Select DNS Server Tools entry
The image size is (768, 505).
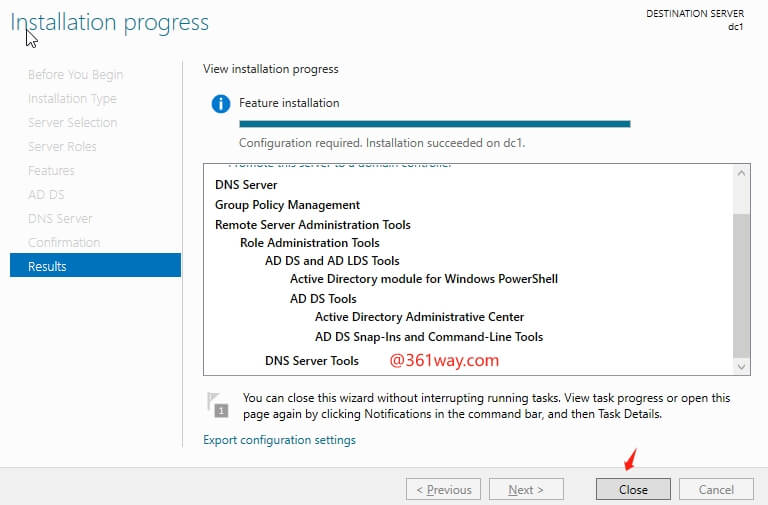point(311,361)
